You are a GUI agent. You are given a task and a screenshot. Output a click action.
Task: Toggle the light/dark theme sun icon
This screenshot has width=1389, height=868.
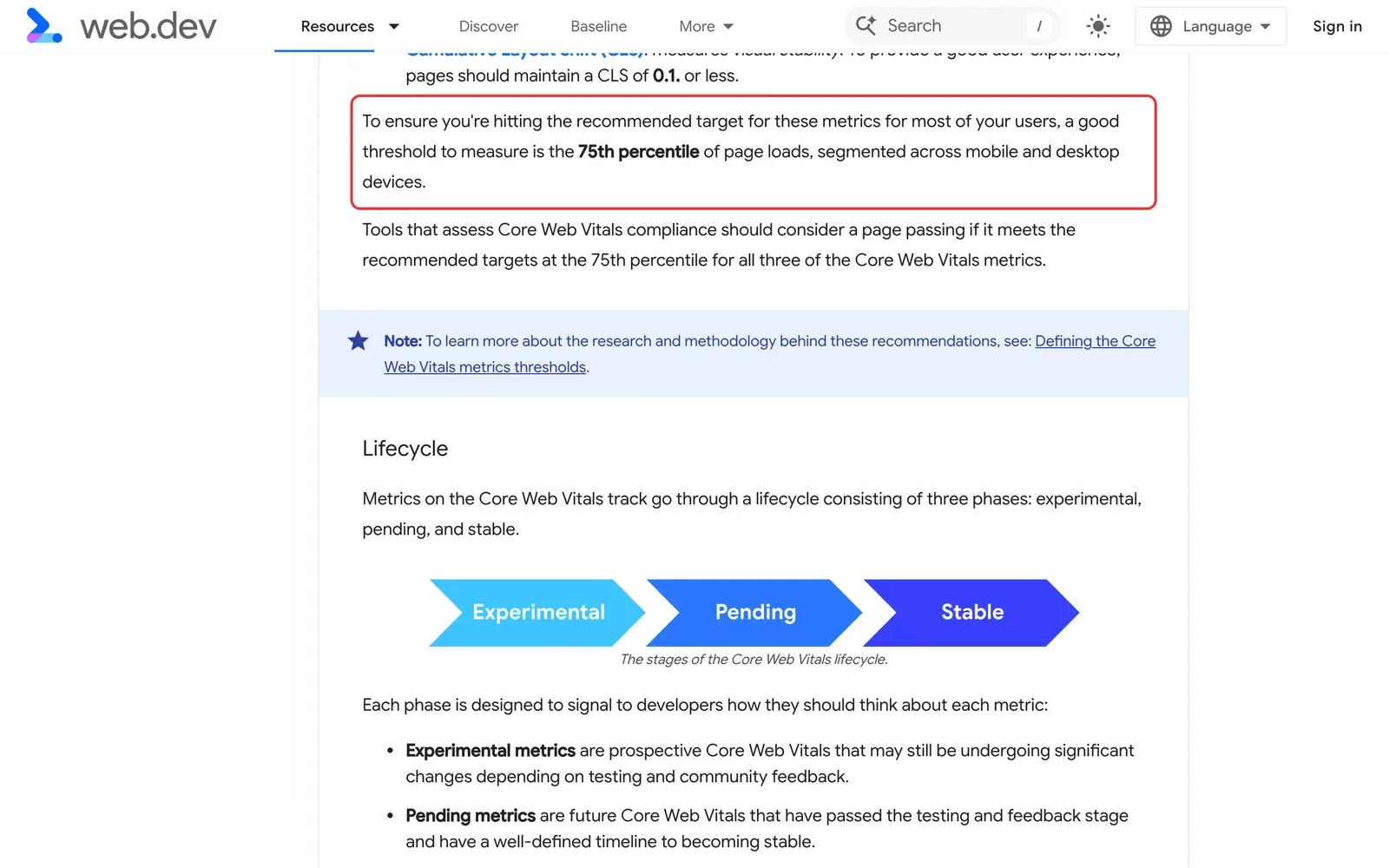(x=1098, y=26)
